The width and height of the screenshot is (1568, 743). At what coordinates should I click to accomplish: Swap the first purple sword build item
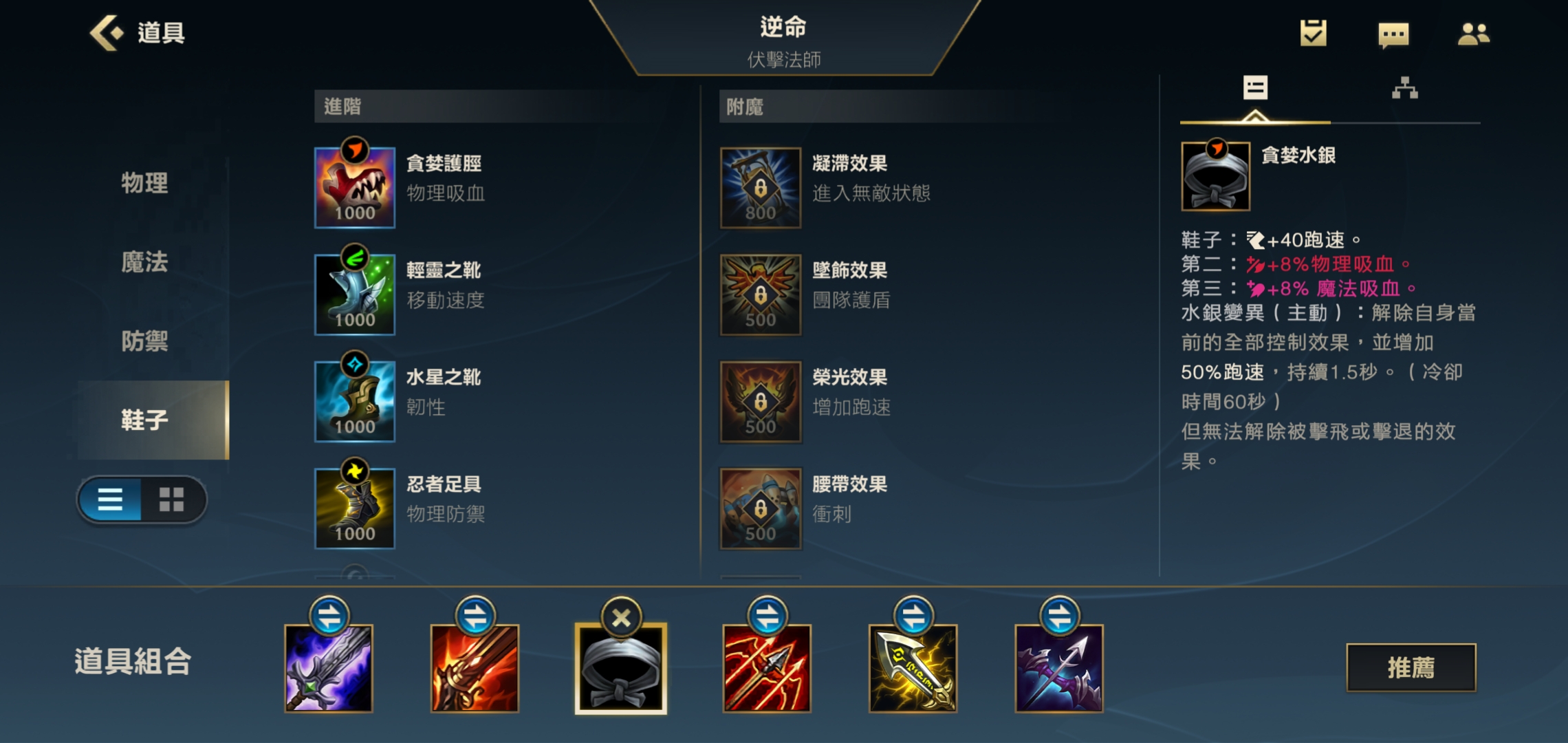click(329, 616)
